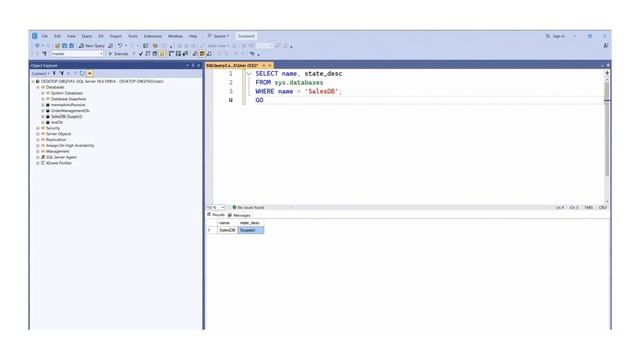Click the SQL Server Agent icon
Viewport: 640px width, 360px height.
[x=43, y=157]
